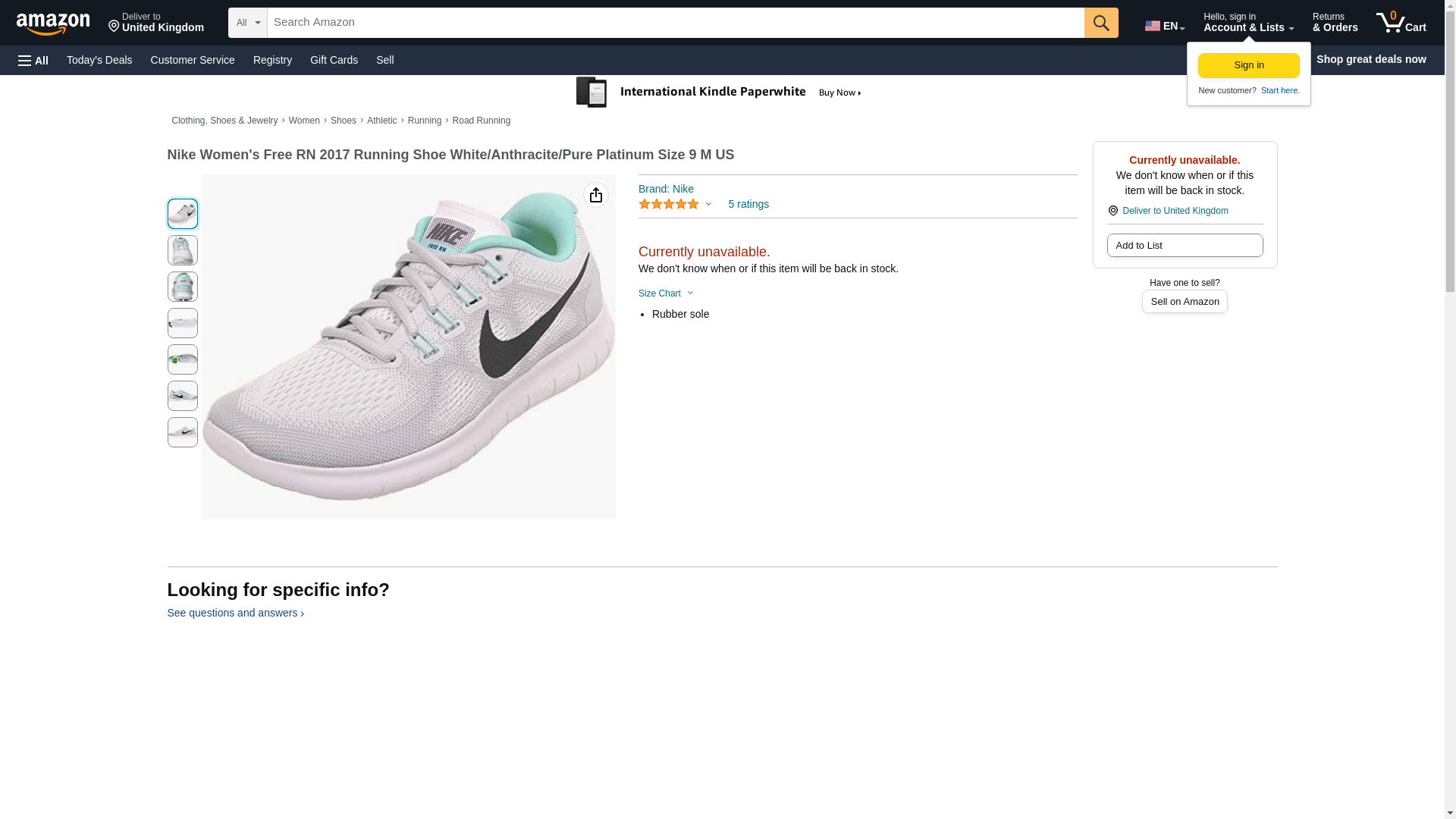Open the Gift Cards page

[334, 60]
